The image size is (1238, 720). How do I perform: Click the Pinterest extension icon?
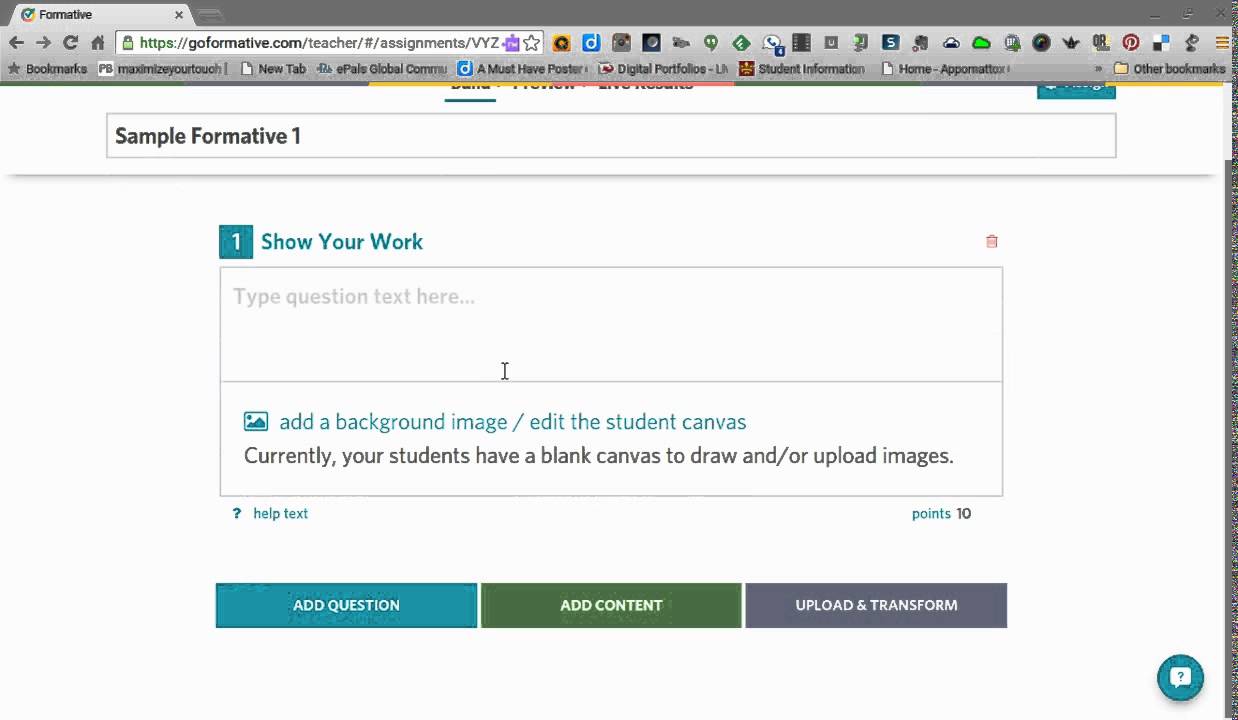tap(1131, 43)
